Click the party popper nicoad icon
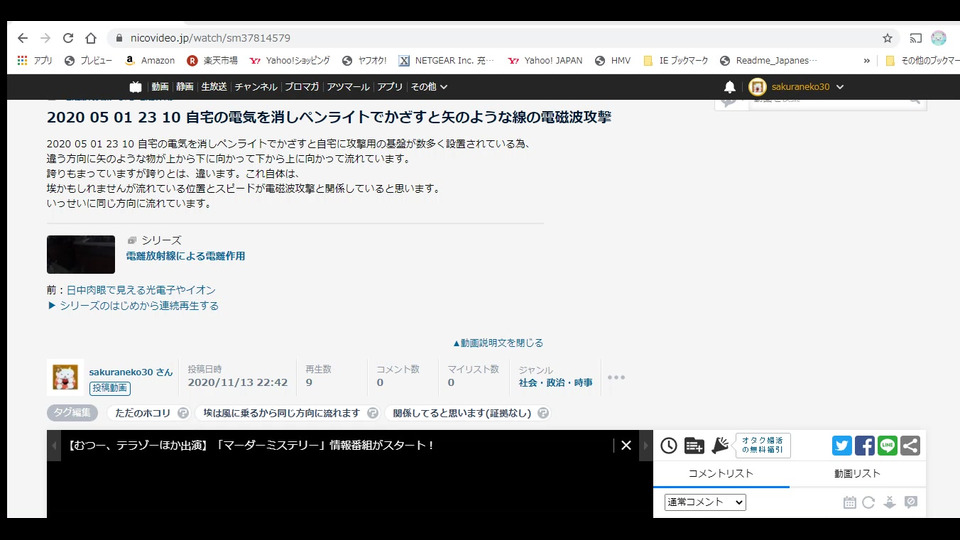 [x=720, y=445]
